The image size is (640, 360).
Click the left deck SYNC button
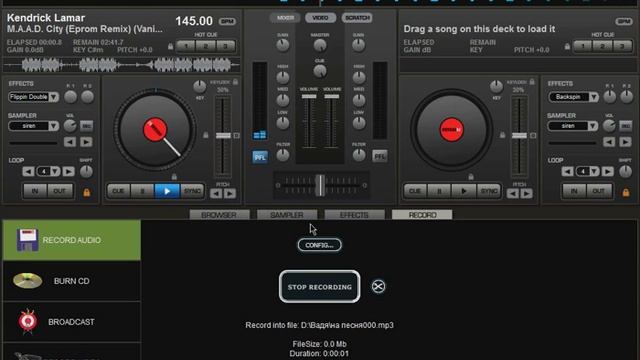192,191
